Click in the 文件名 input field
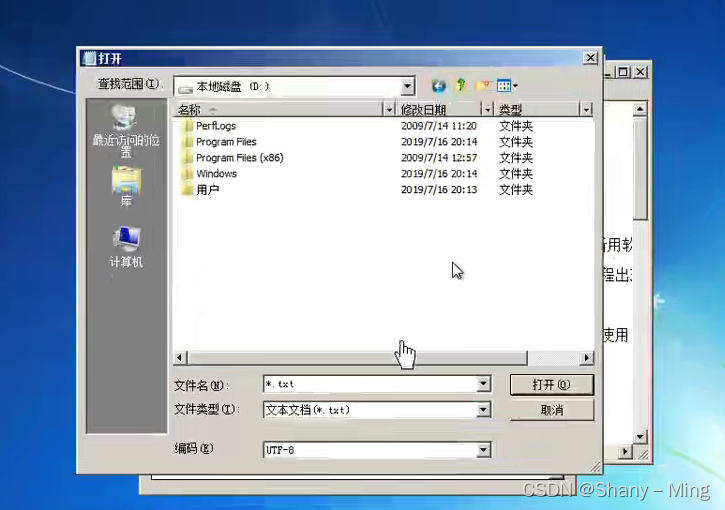The image size is (725, 510). click(370, 384)
